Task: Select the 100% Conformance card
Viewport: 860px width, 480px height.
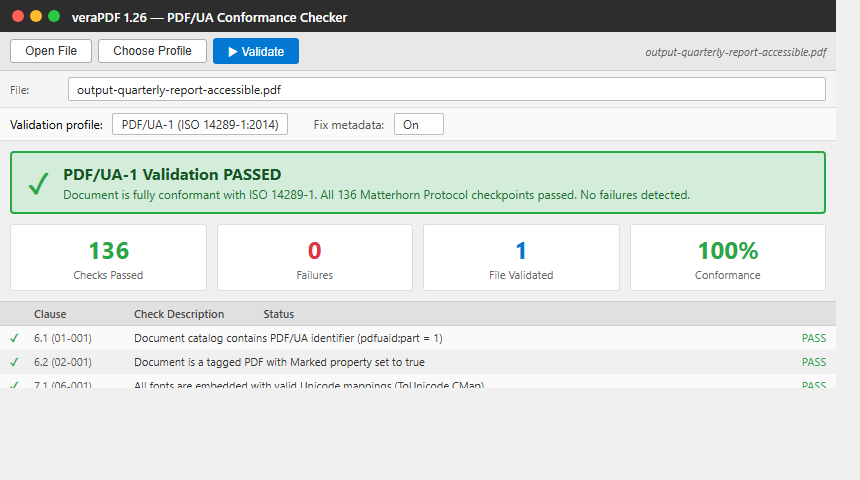Action: pos(728,257)
